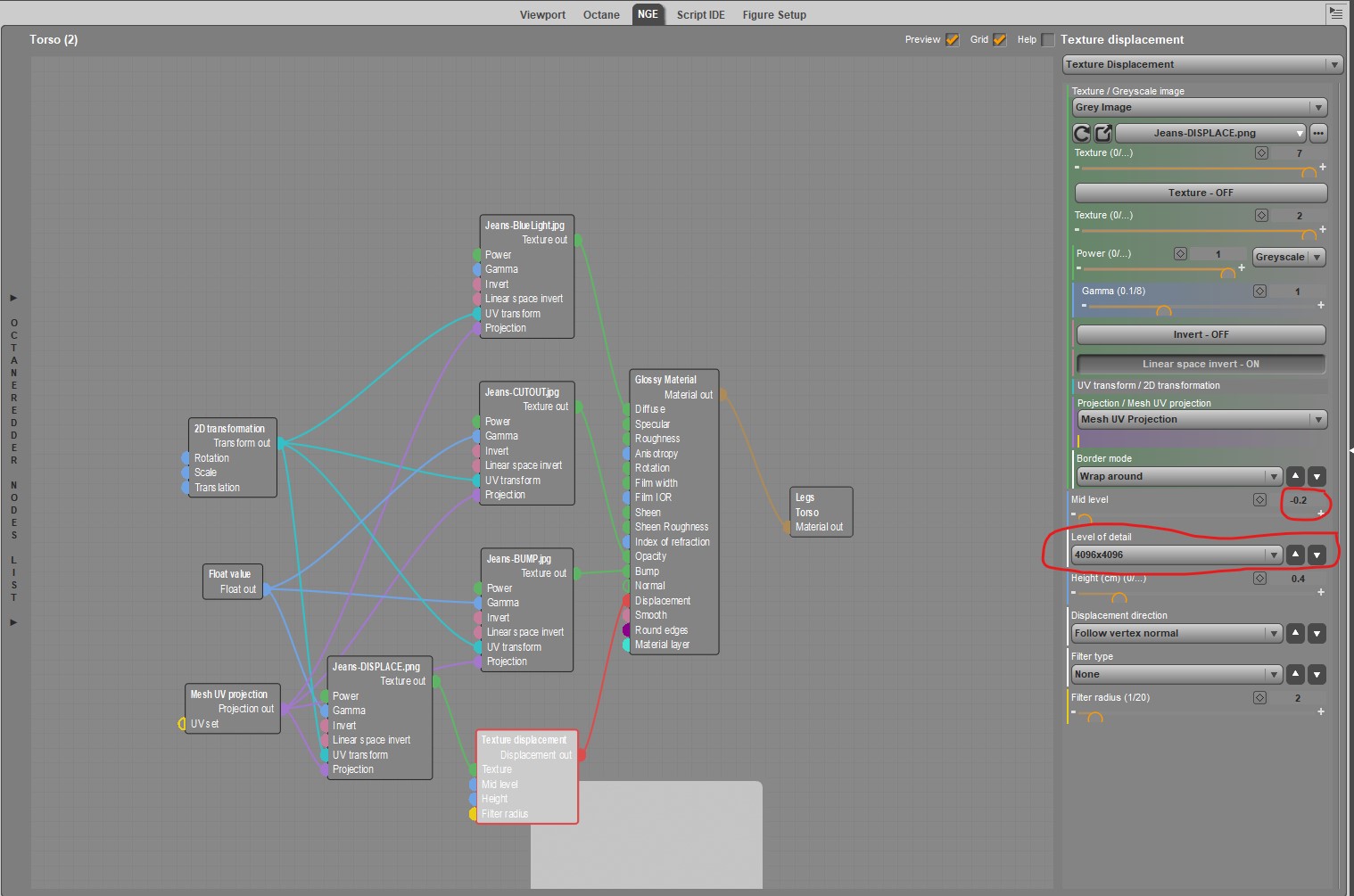The height and width of the screenshot is (896, 1354).
Task: Open the Greyscale power type dropdown
Action: (x=1289, y=257)
